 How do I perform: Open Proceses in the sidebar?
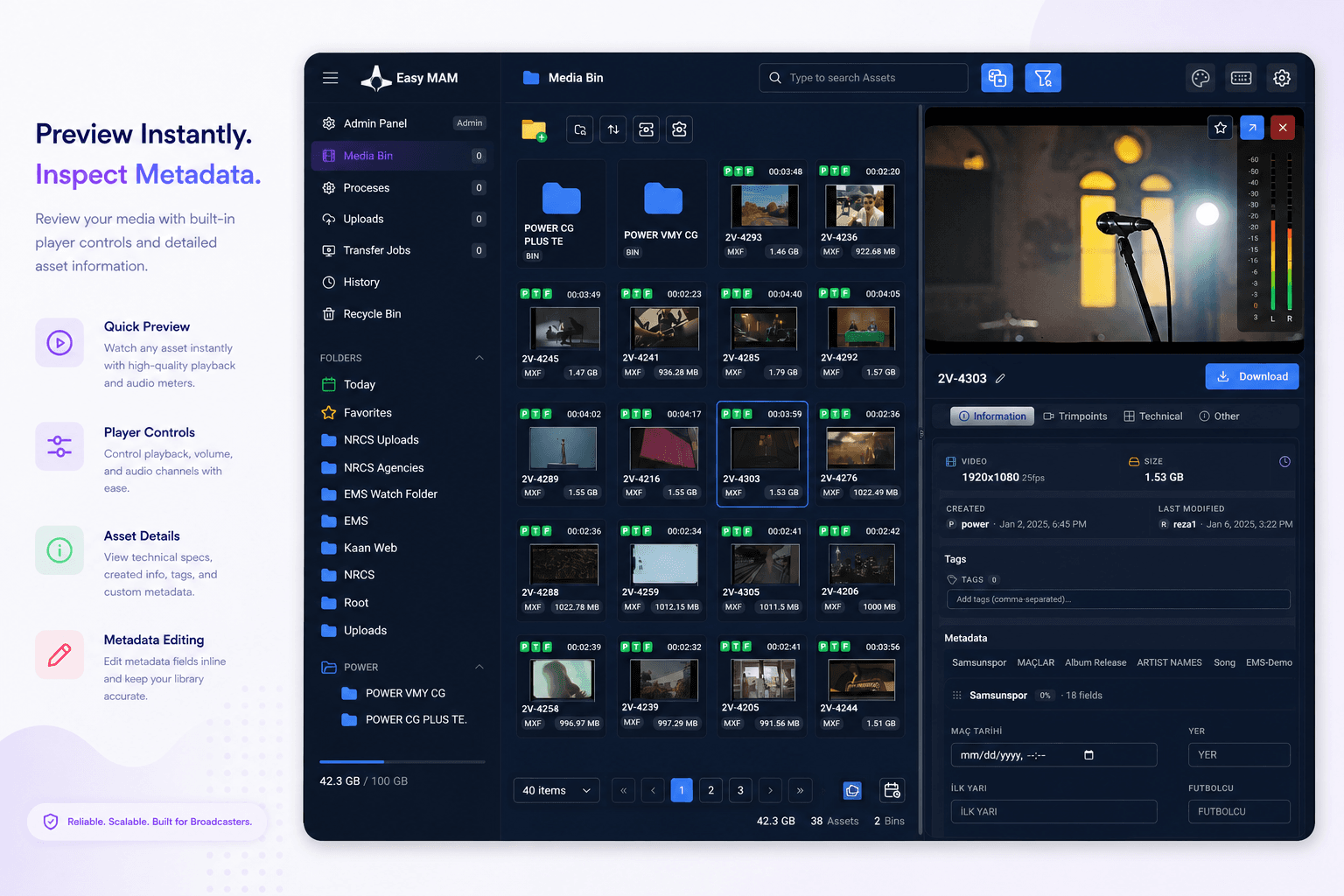pos(402,187)
